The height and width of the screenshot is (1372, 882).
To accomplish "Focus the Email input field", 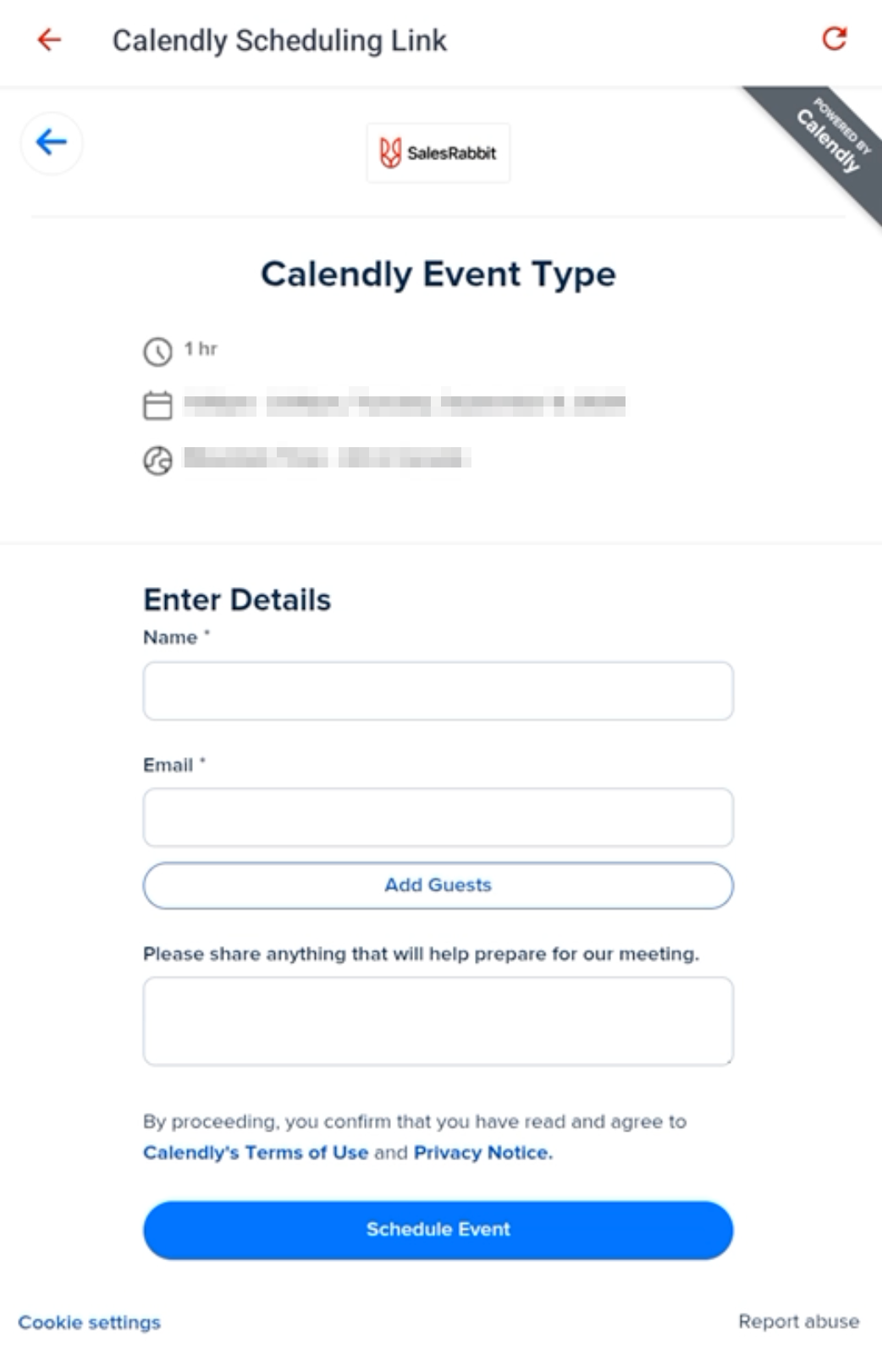I will [x=438, y=817].
